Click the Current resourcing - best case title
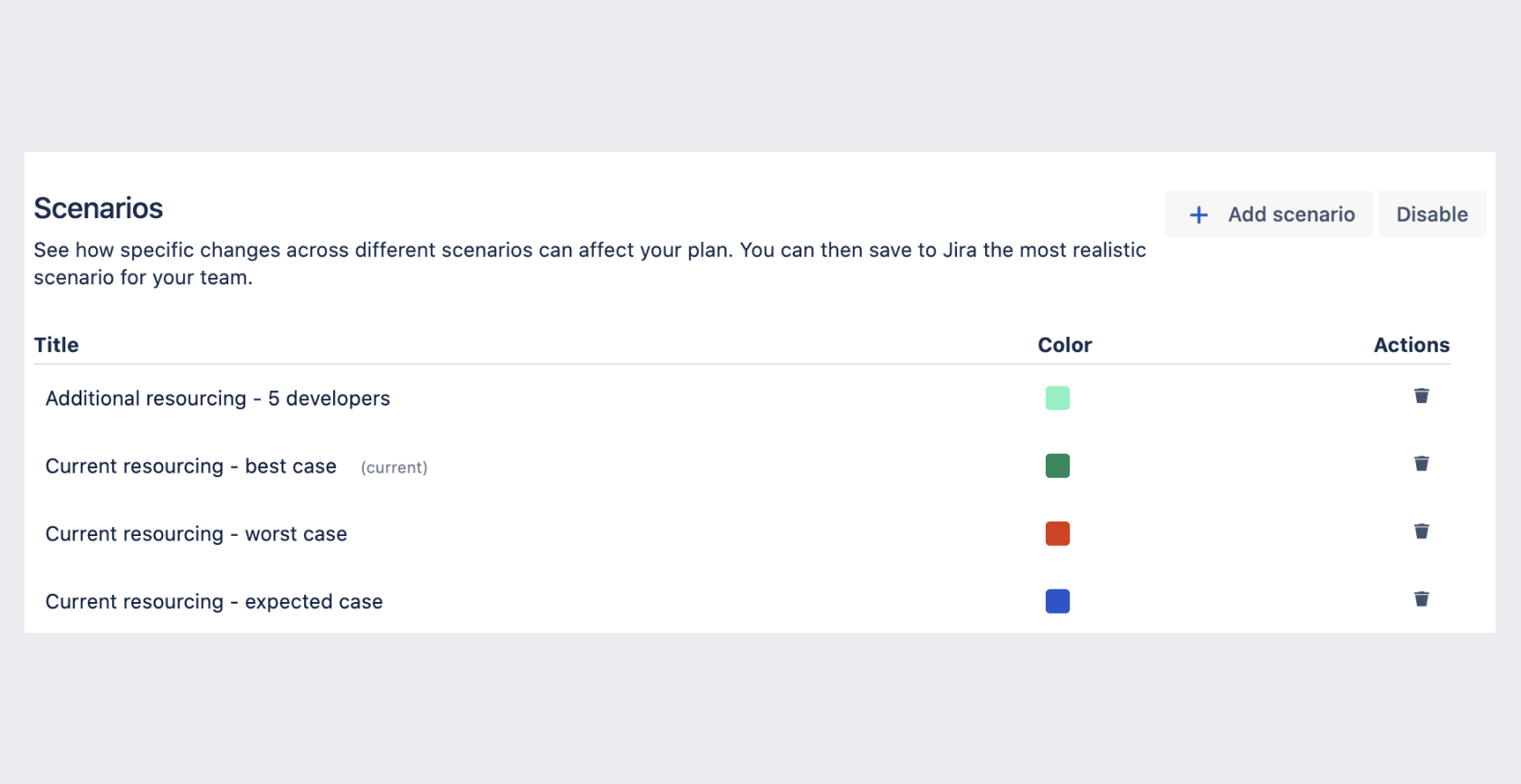Image resolution: width=1521 pixels, height=784 pixels. pos(191,466)
